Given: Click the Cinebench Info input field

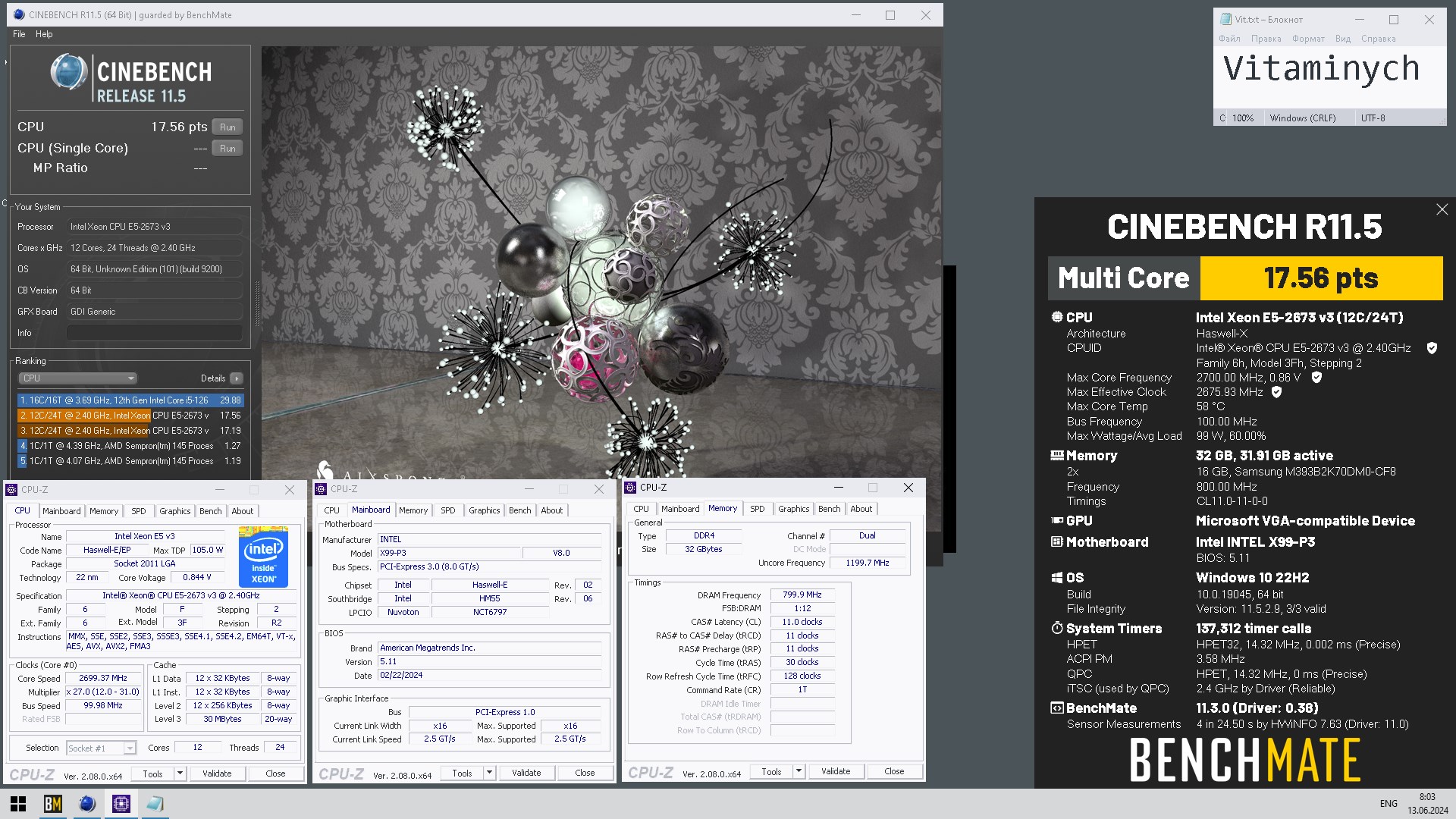Looking at the screenshot, I should pyautogui.click(x=155, y=333).
